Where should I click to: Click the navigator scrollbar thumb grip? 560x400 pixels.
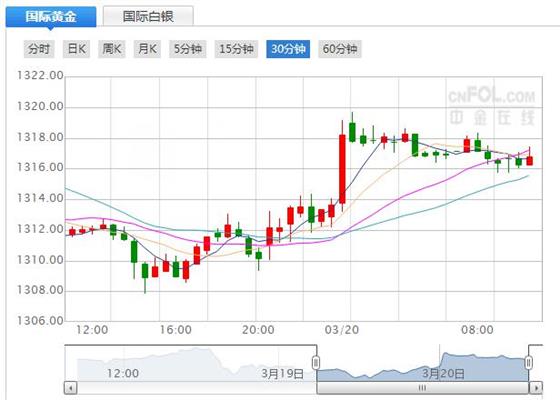click(x=422, y=388)
